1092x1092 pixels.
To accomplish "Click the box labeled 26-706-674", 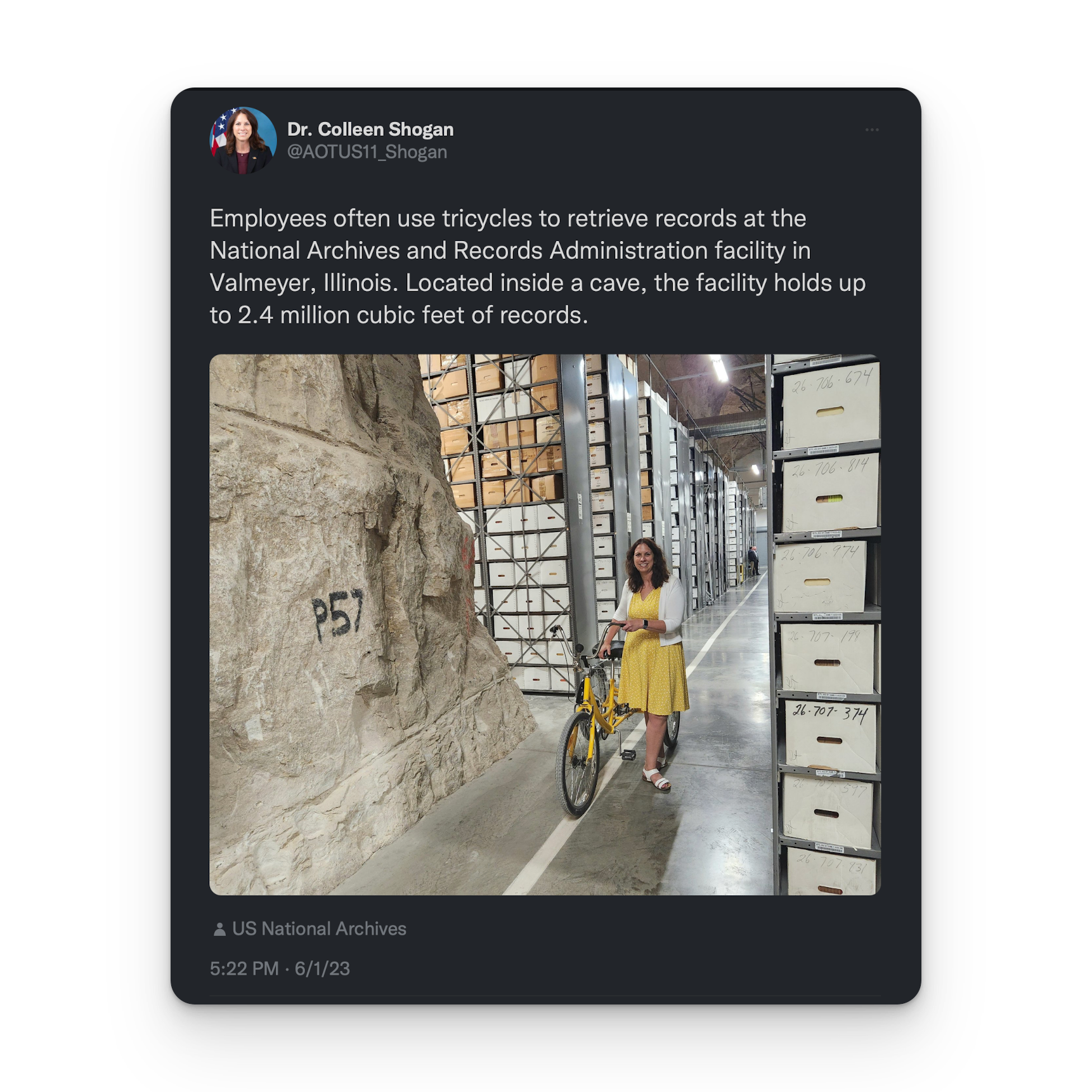I will [x=830, y=407].
